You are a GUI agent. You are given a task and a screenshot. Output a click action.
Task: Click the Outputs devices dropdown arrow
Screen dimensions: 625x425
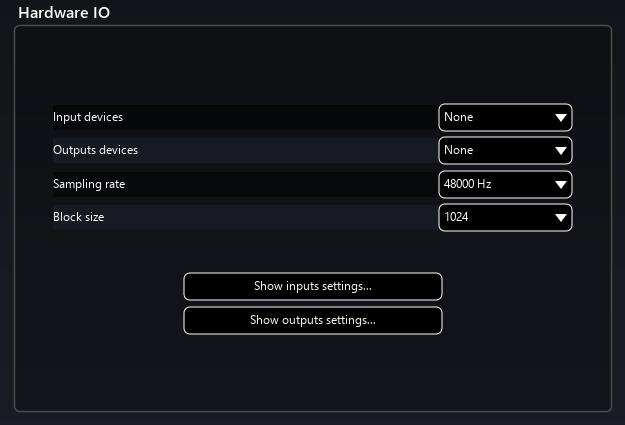pyautogui.click(x=560, y=151)
